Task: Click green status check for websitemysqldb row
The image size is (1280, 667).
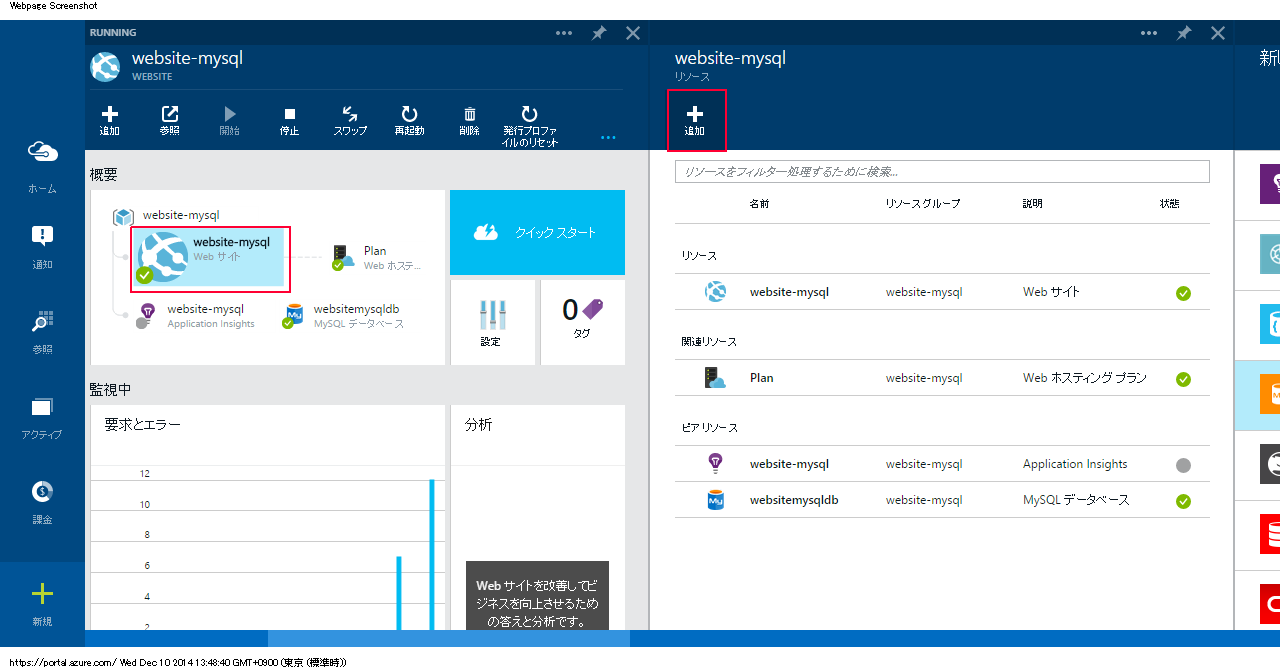Action: [1184, 501]
